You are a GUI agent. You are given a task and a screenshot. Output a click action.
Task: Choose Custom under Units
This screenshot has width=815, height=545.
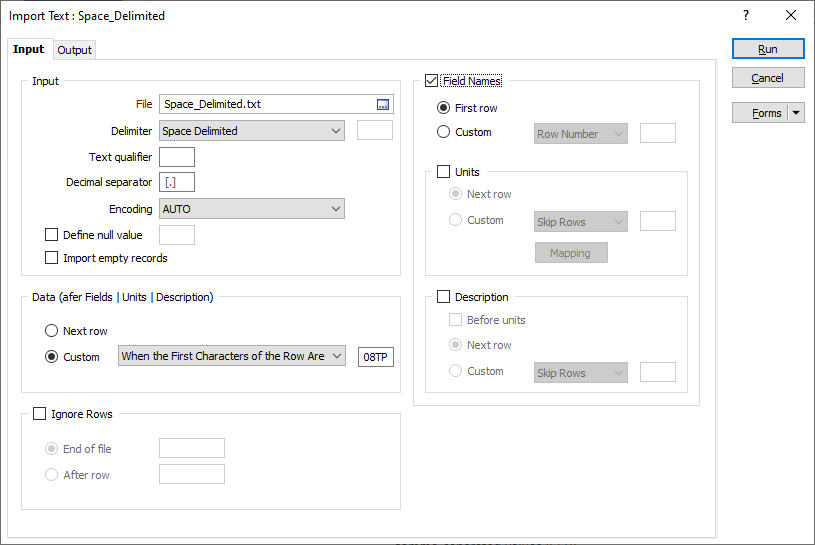tap(455, 220)
